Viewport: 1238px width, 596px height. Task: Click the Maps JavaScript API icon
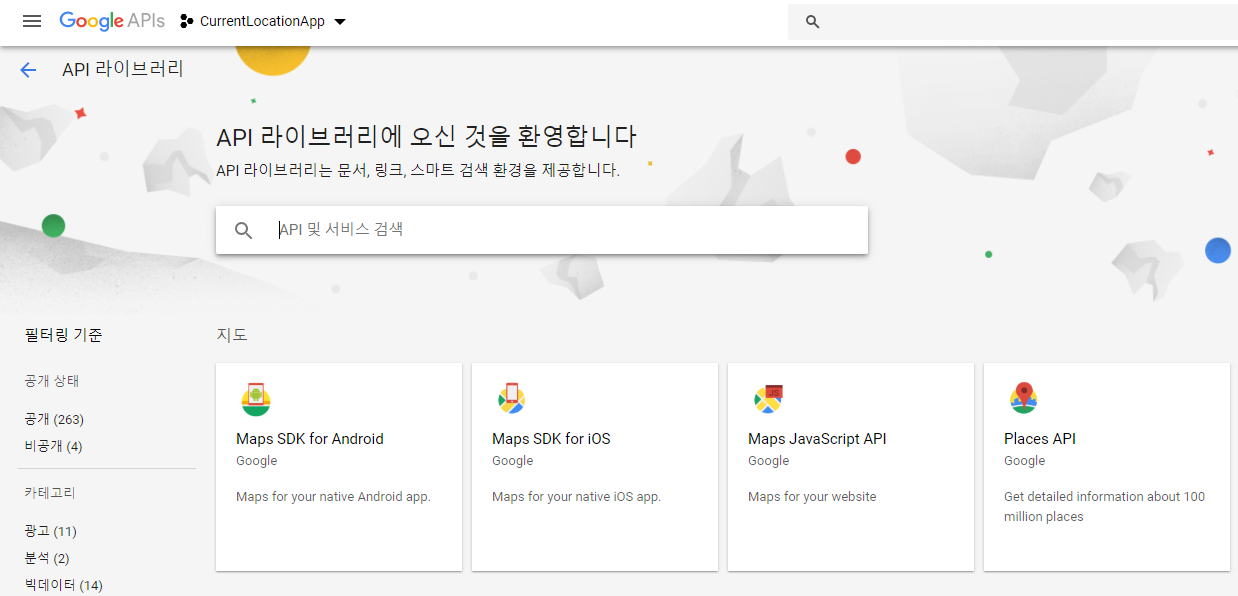coord(768,399)
